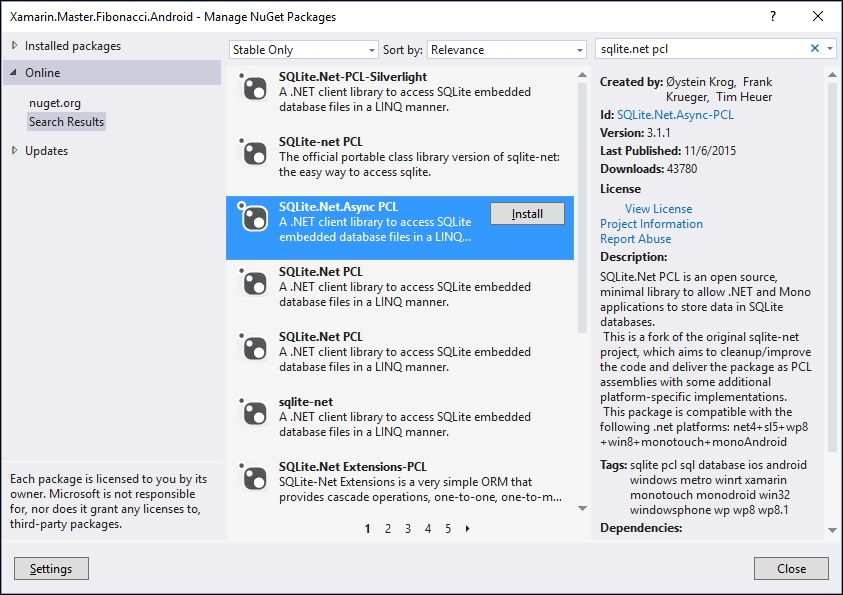This screenshot has height=595, width=843.
Task: Open help with the question mark button
Action: (773, 16)
